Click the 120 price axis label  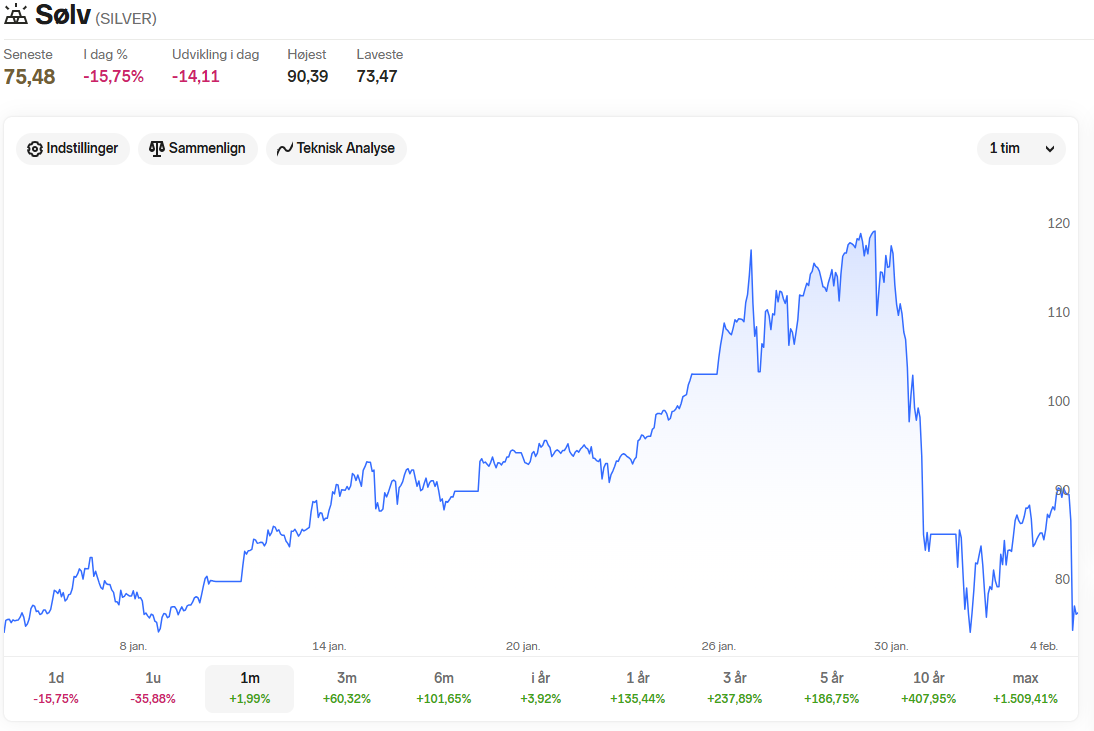(1058, 223)
